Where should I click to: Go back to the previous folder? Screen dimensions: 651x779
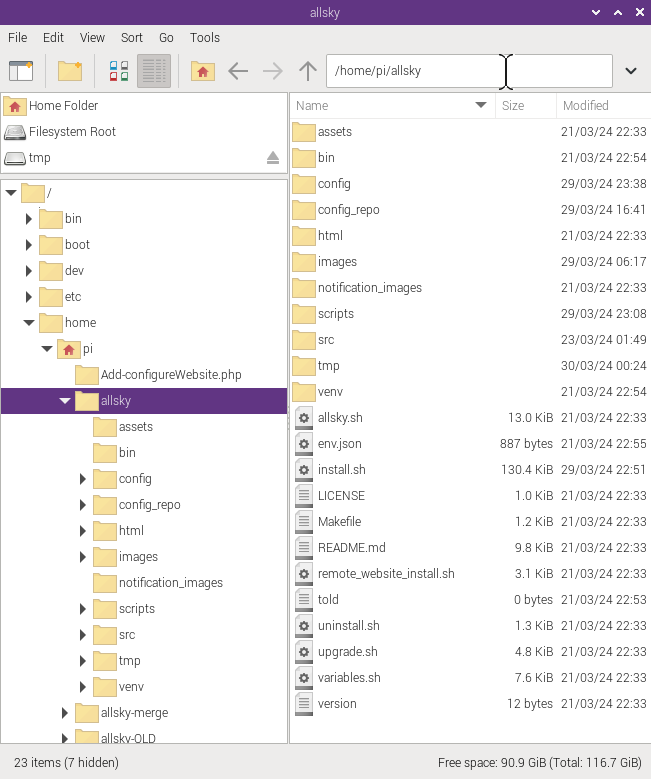tap(238, 71)
